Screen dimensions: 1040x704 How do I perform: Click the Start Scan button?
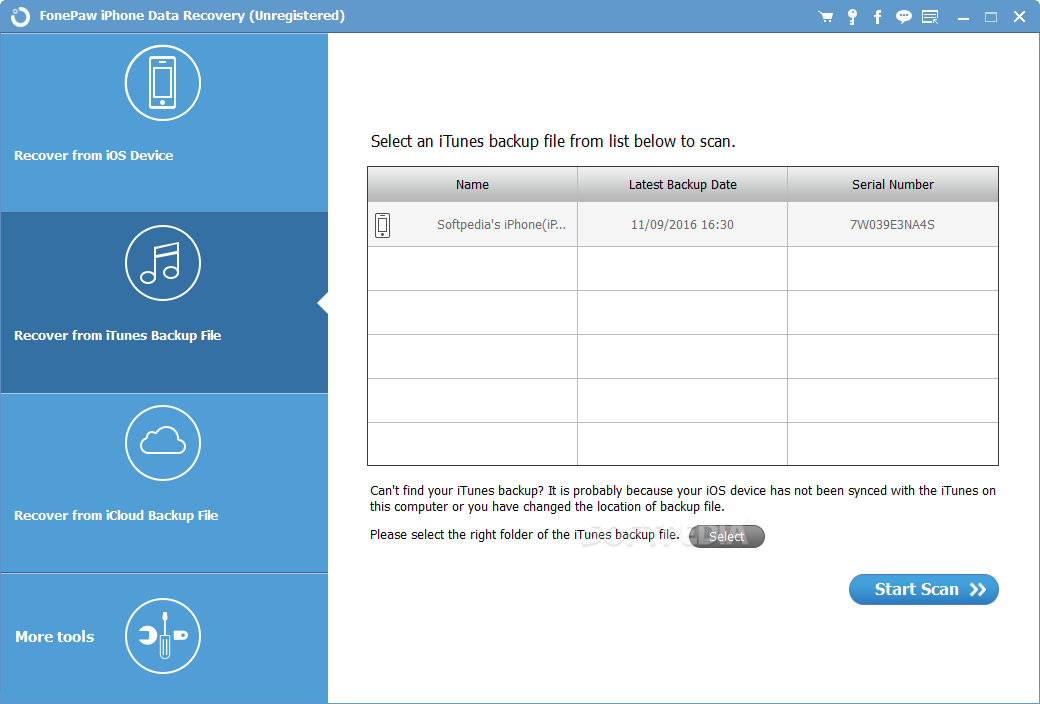click(x=923, y=589)
